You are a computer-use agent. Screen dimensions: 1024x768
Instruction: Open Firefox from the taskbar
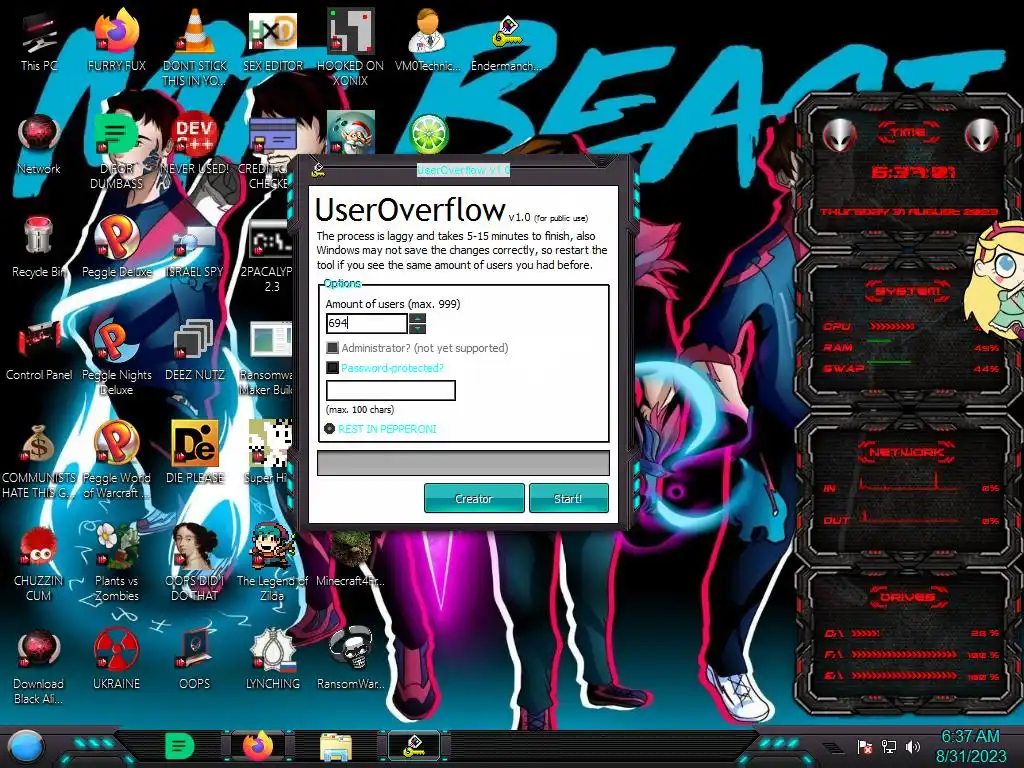[x=257, y=746]
